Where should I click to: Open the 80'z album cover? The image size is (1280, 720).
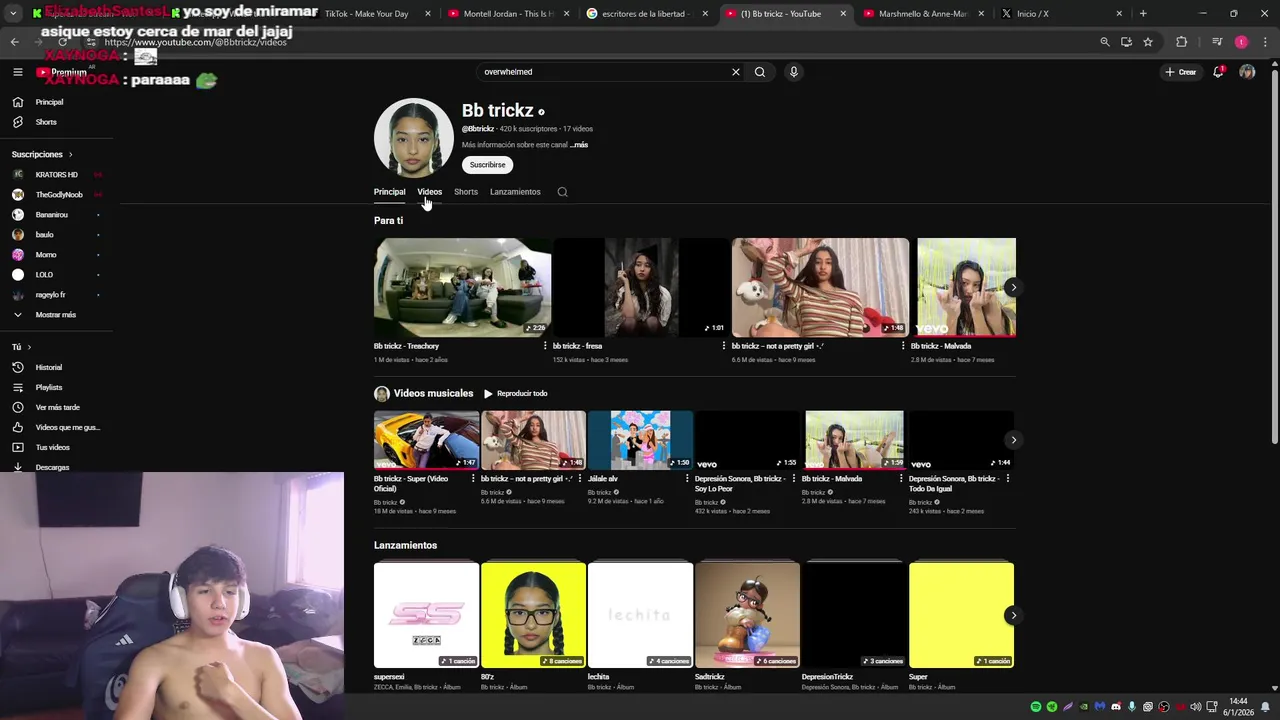coord(533,615)
